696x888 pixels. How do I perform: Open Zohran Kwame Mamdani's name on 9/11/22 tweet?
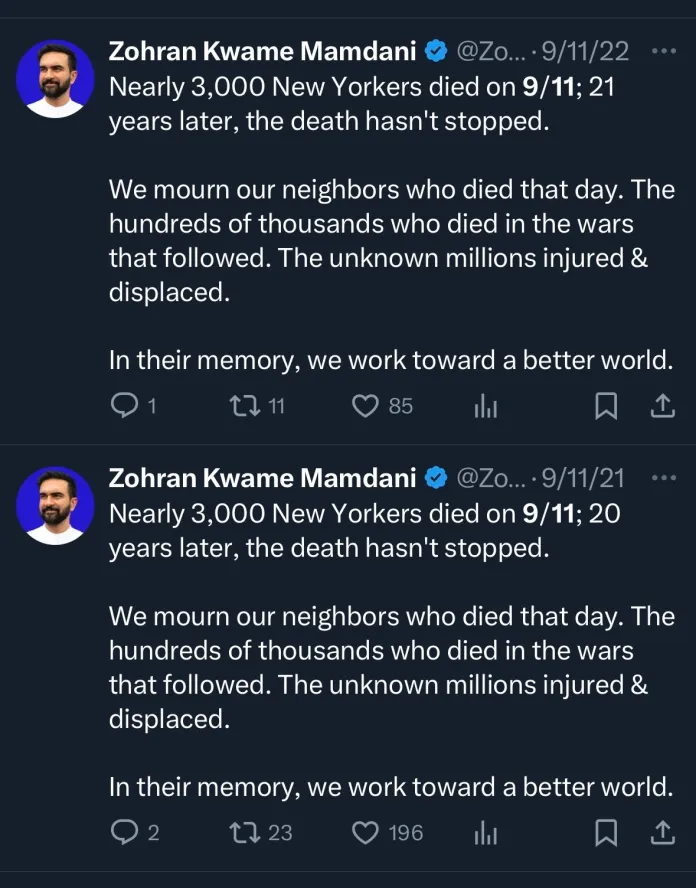(262, 51)
